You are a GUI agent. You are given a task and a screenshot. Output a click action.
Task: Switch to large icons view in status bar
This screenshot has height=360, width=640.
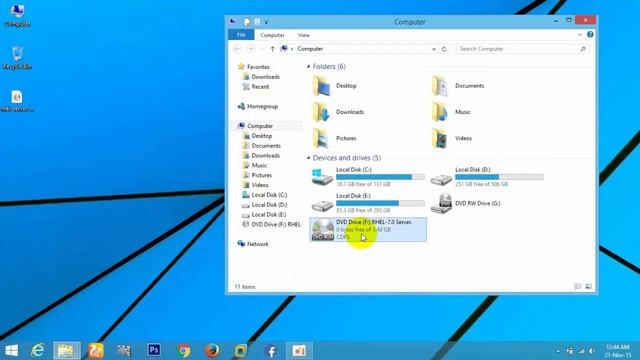pos(588,287)
